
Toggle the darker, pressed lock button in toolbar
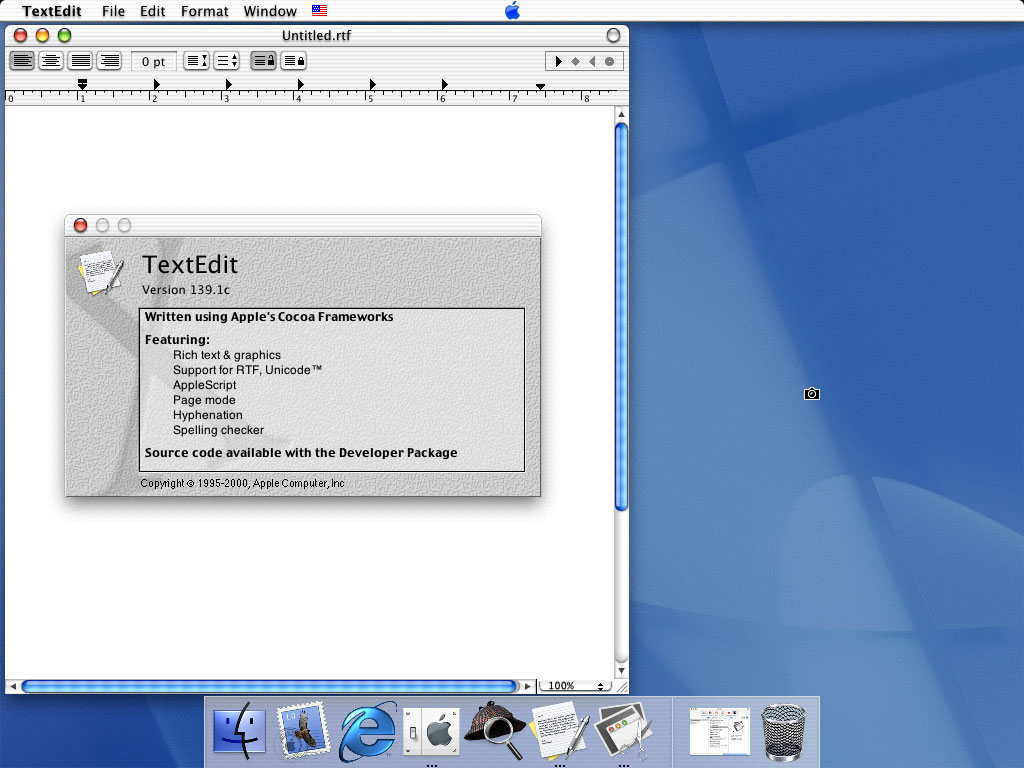point(264,61)
